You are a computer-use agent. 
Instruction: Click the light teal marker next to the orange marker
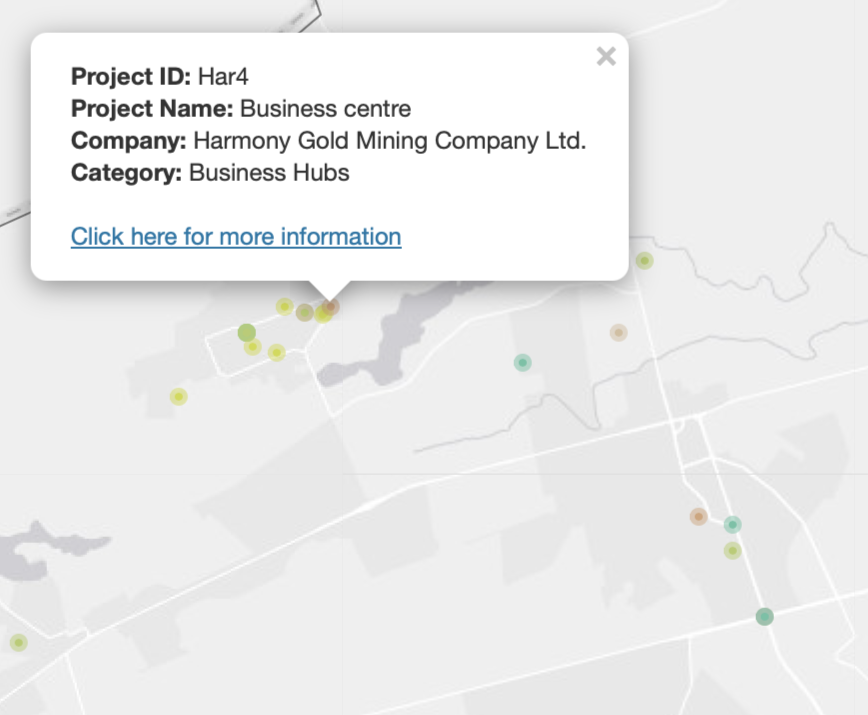pos(732,524)
